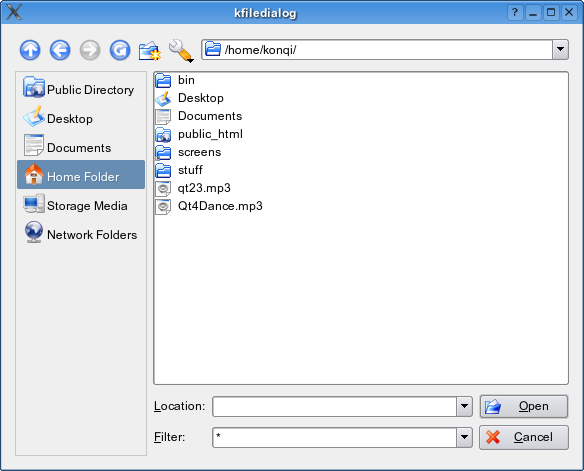Open the wrench configure menu
The height and width of the screenshot is (471, 584).
click(x=181, y=51)
